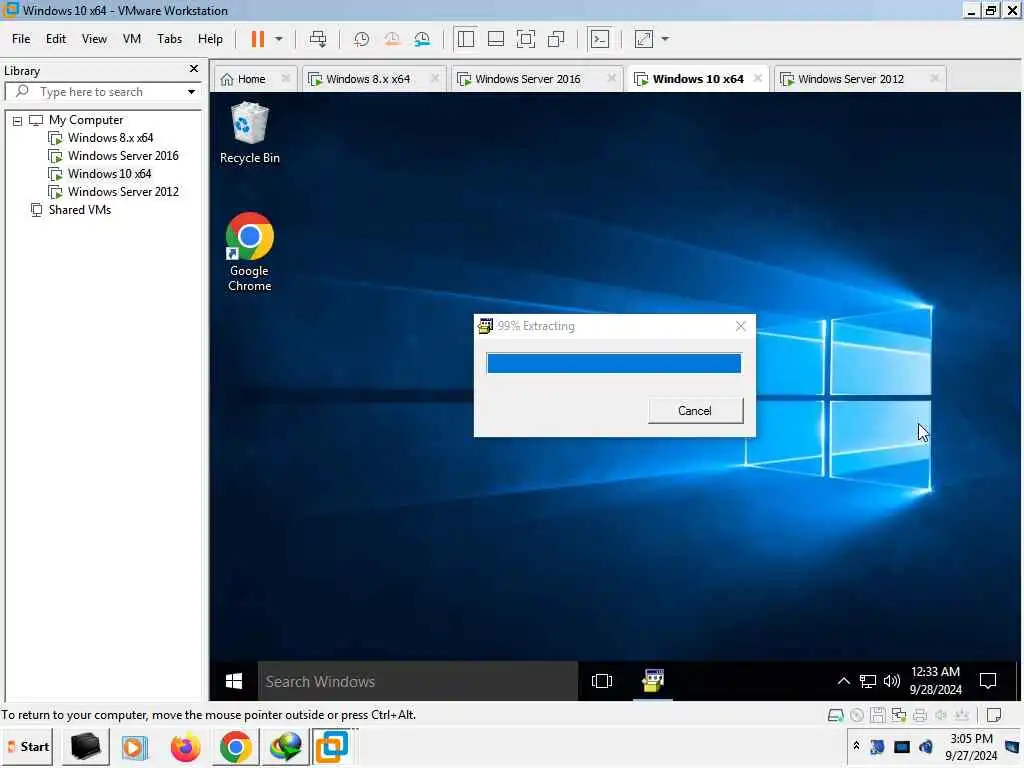Open the power options dropdown arrow beside pause
This screenshot has height=768, width=1024.
[279, 39]
